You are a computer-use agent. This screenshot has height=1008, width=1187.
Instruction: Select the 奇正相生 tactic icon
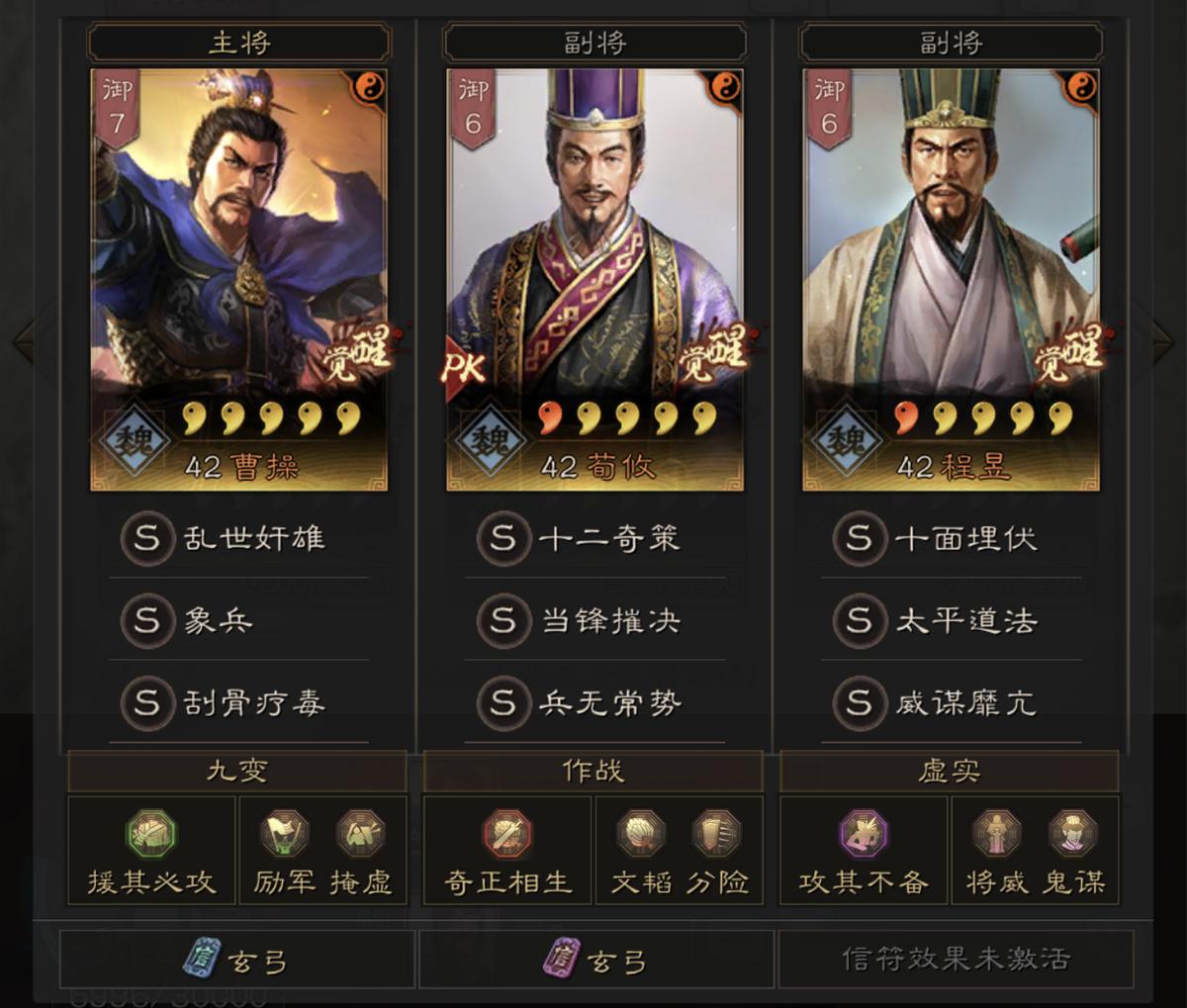click(506, 834)
